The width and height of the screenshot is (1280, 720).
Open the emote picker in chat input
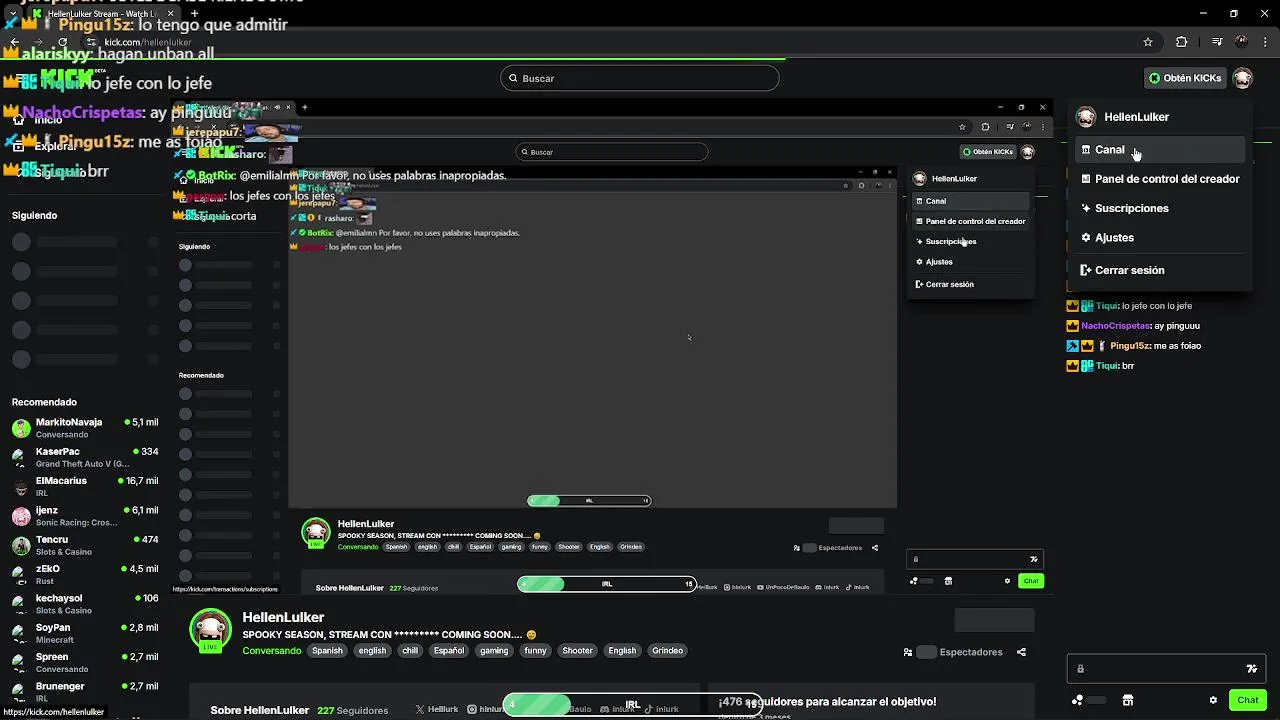point(1251,669)
